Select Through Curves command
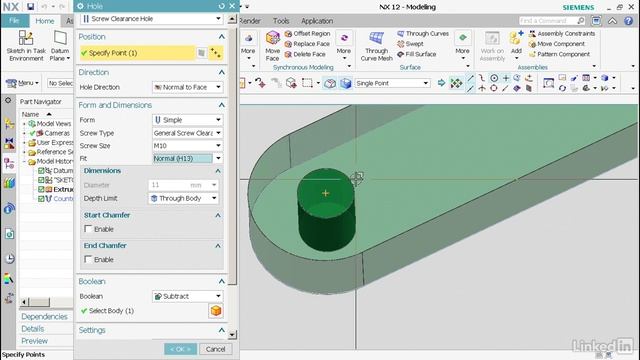This screenshot has height=360, width=640. tap(423, 33)
